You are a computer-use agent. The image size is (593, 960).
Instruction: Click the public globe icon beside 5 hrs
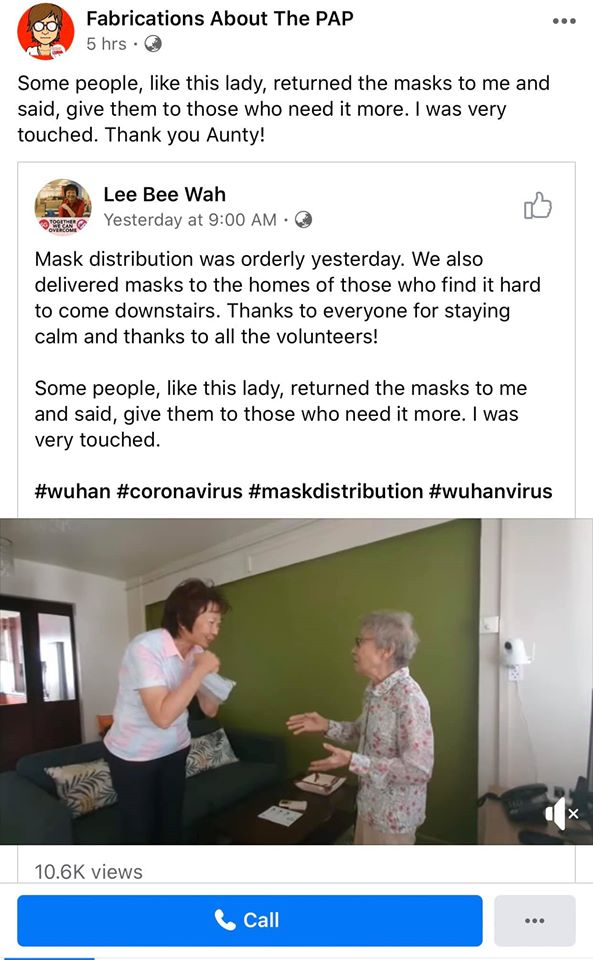153,44
